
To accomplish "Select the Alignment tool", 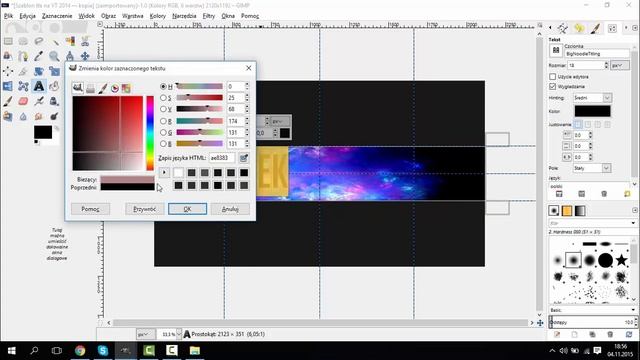I will tap(8, 71).
